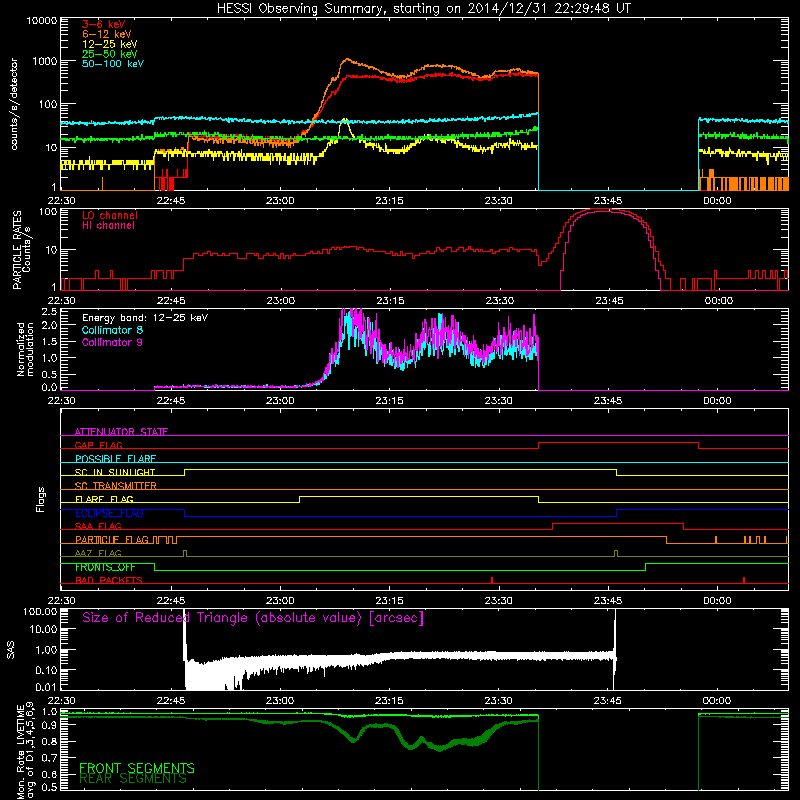Click the 12-25 keV yellow legend label
This screenshot has width=800, height=800.
point(109,44)
